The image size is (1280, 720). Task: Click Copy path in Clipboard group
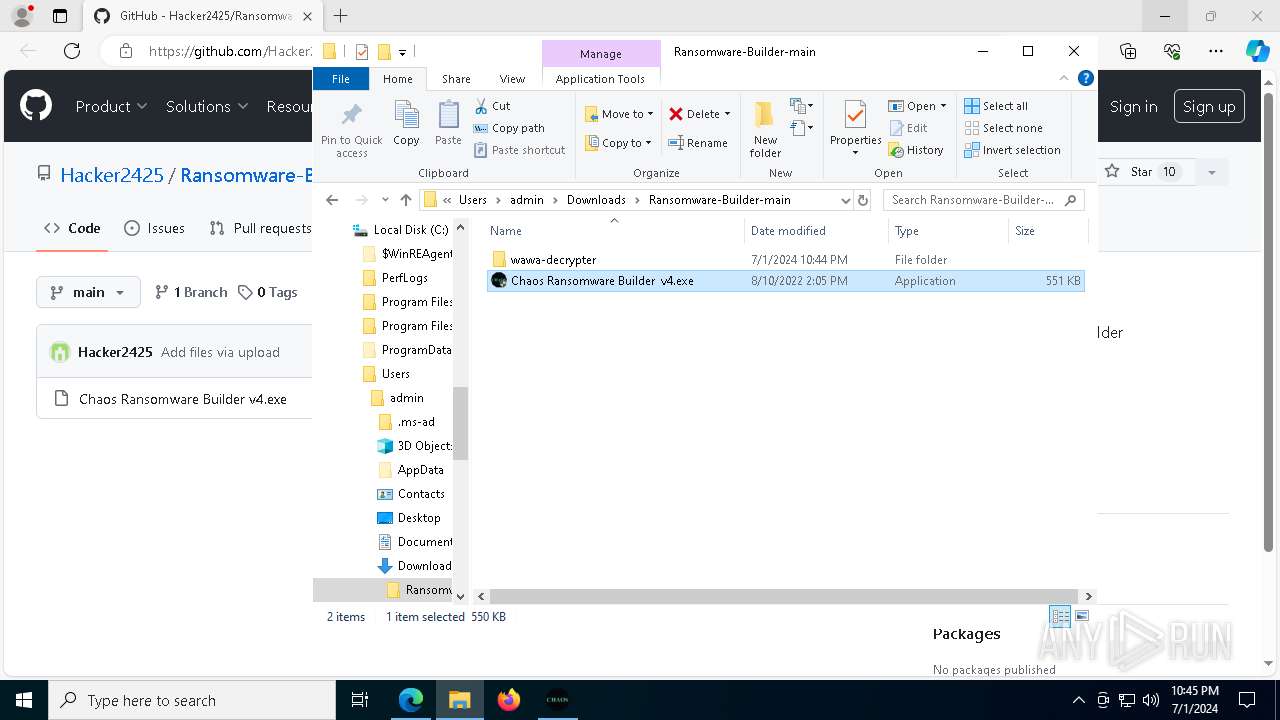coord(509,128)
